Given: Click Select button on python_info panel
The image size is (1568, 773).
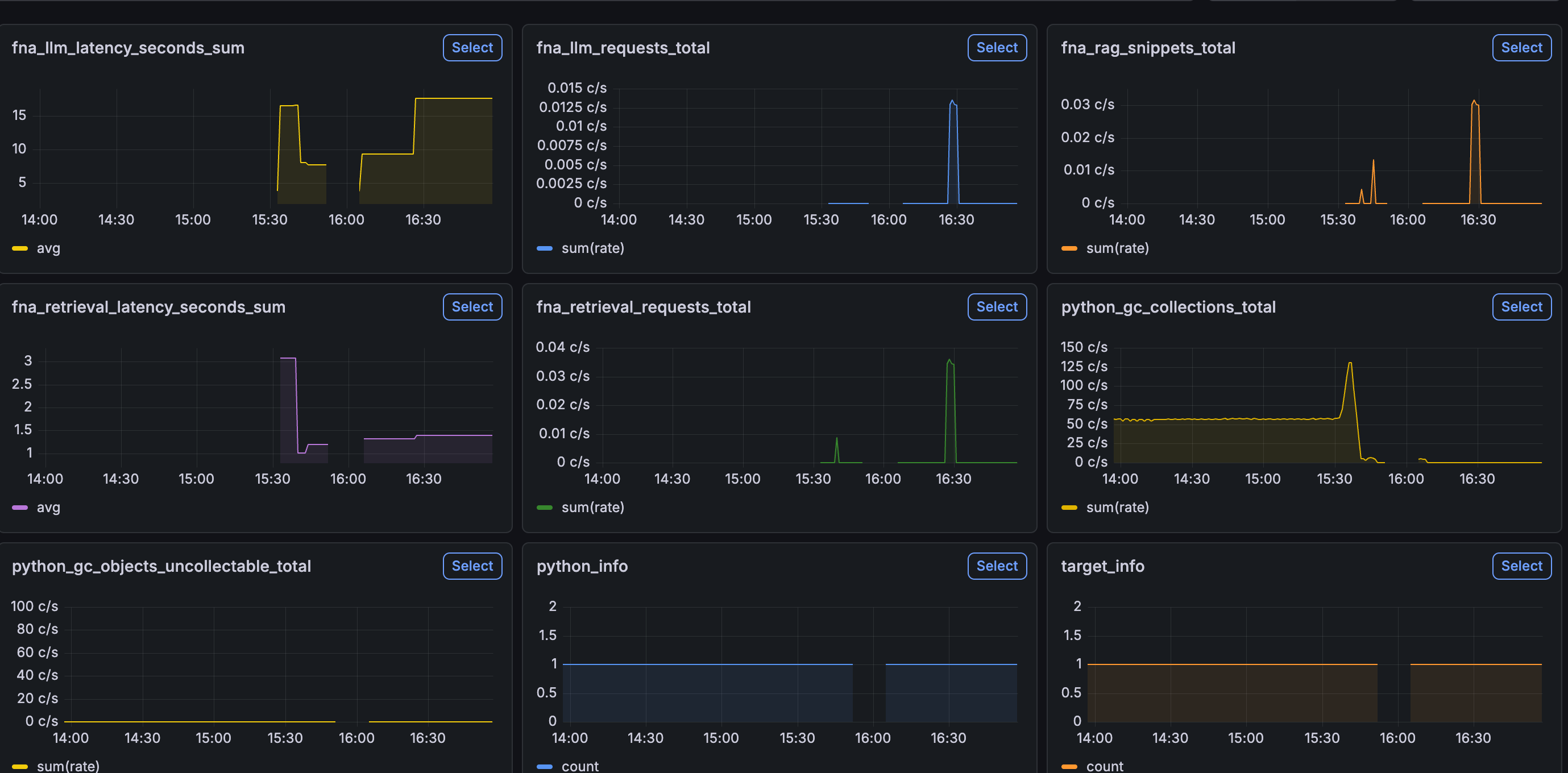Looking at the screenshot, I should point(997,566).
